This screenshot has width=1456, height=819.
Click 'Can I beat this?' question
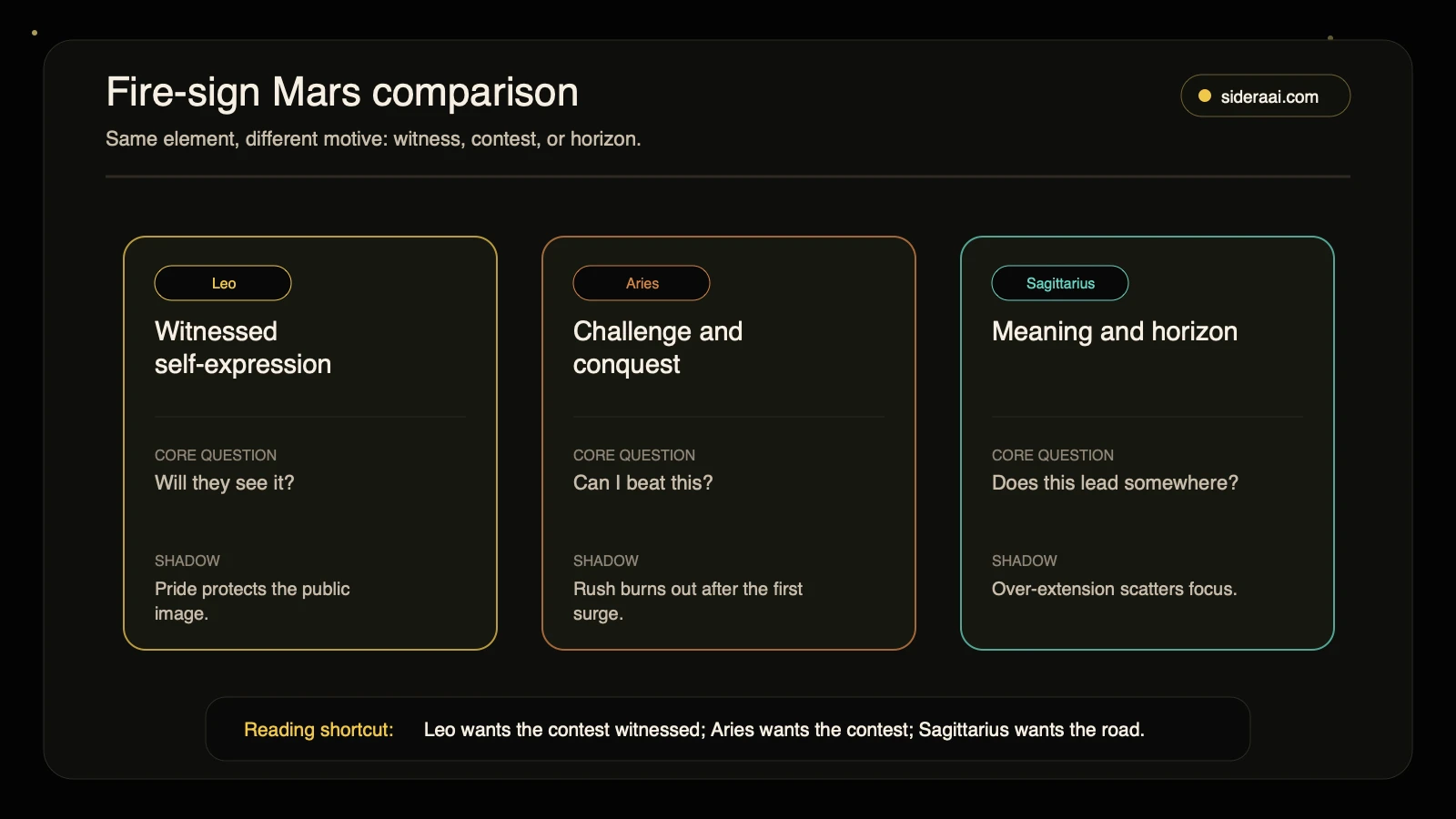643,482
